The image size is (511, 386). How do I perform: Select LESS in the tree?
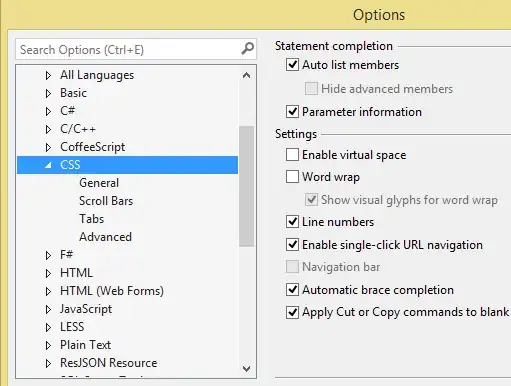72,327
